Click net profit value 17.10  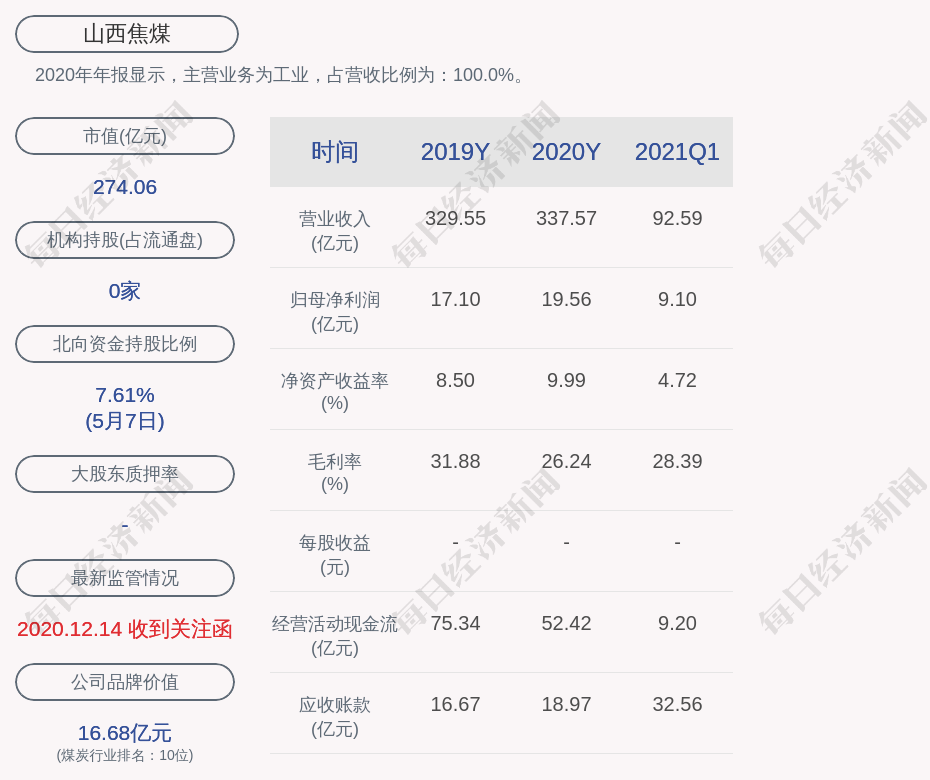click(x=456, y=300)
